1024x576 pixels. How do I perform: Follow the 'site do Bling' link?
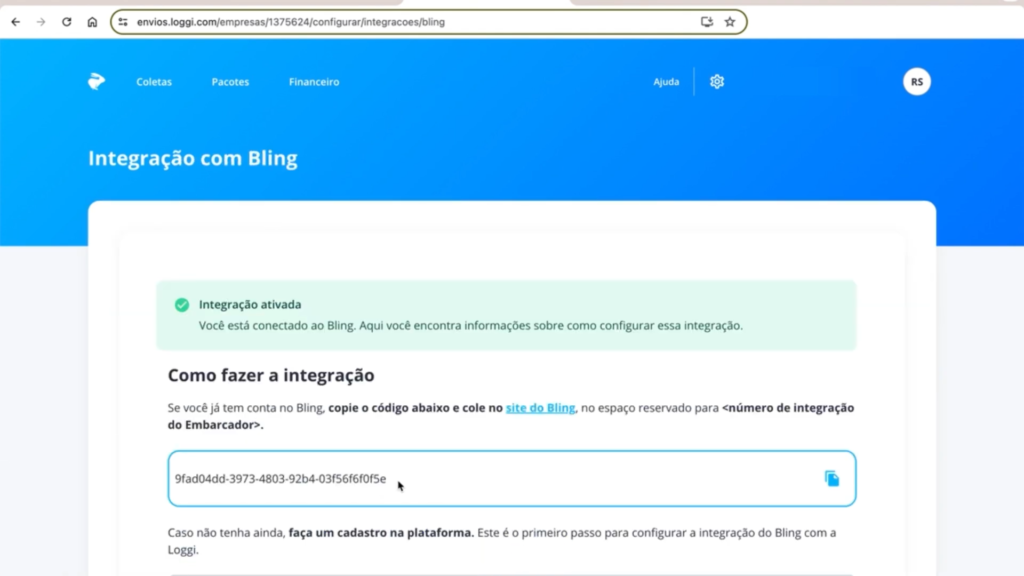point(540,408)
